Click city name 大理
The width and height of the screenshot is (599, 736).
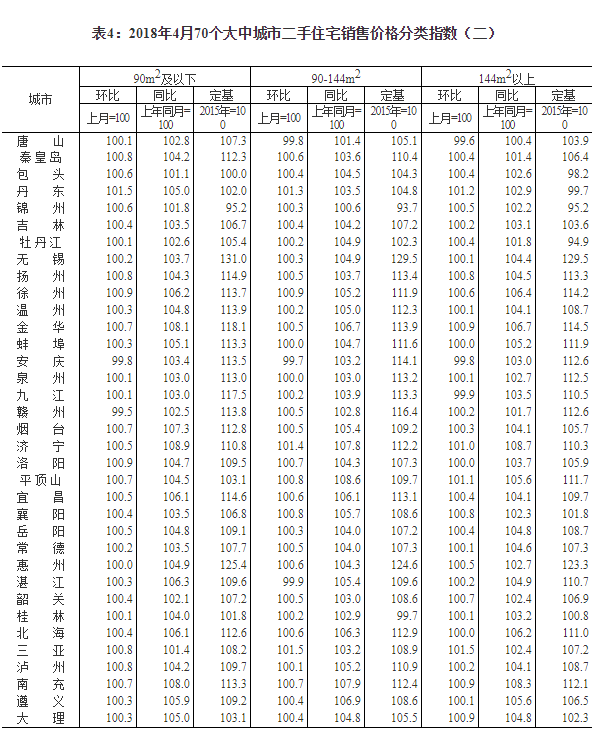click(x=40, y=718)
